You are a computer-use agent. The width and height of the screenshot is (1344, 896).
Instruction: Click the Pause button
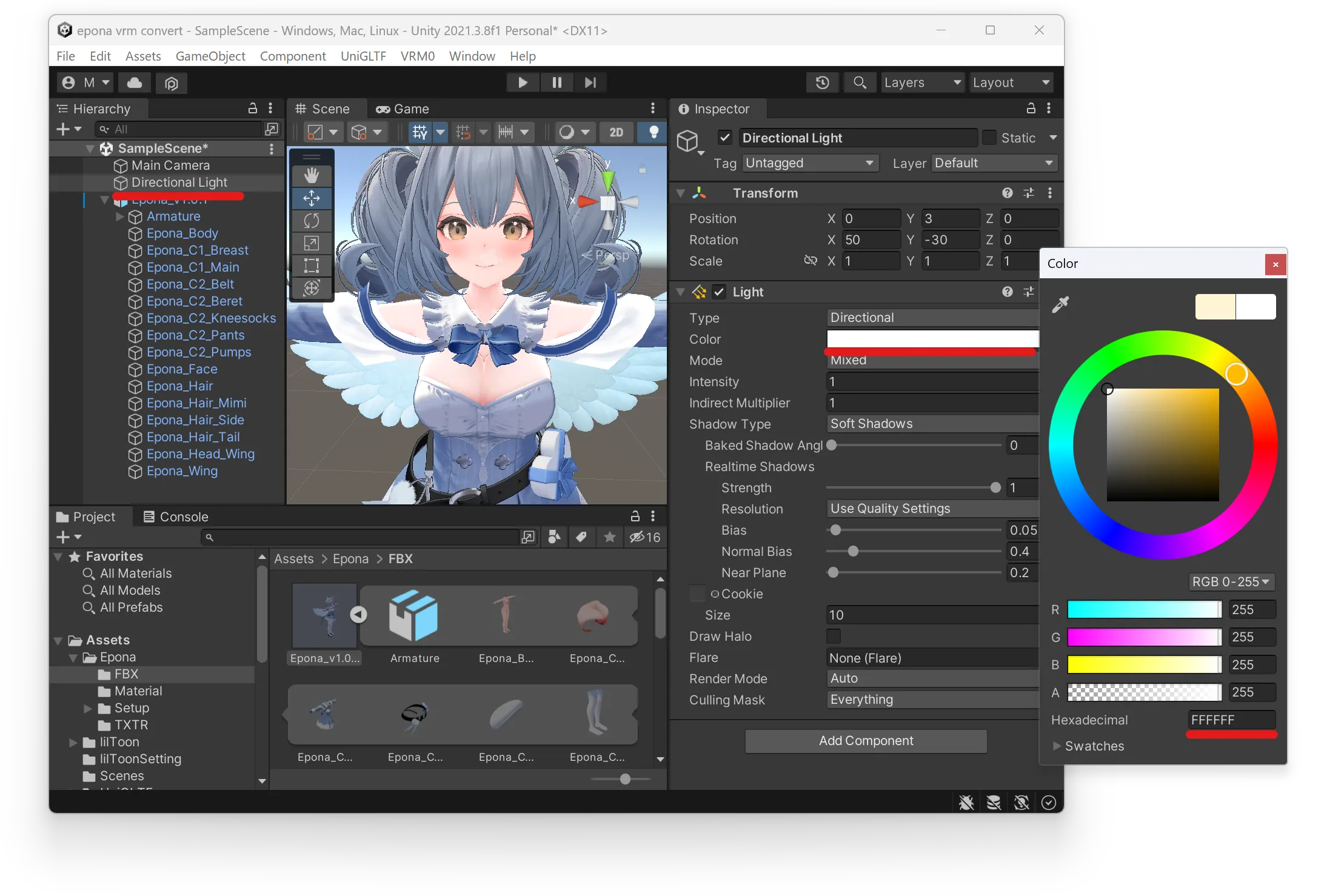coord(557,82)
